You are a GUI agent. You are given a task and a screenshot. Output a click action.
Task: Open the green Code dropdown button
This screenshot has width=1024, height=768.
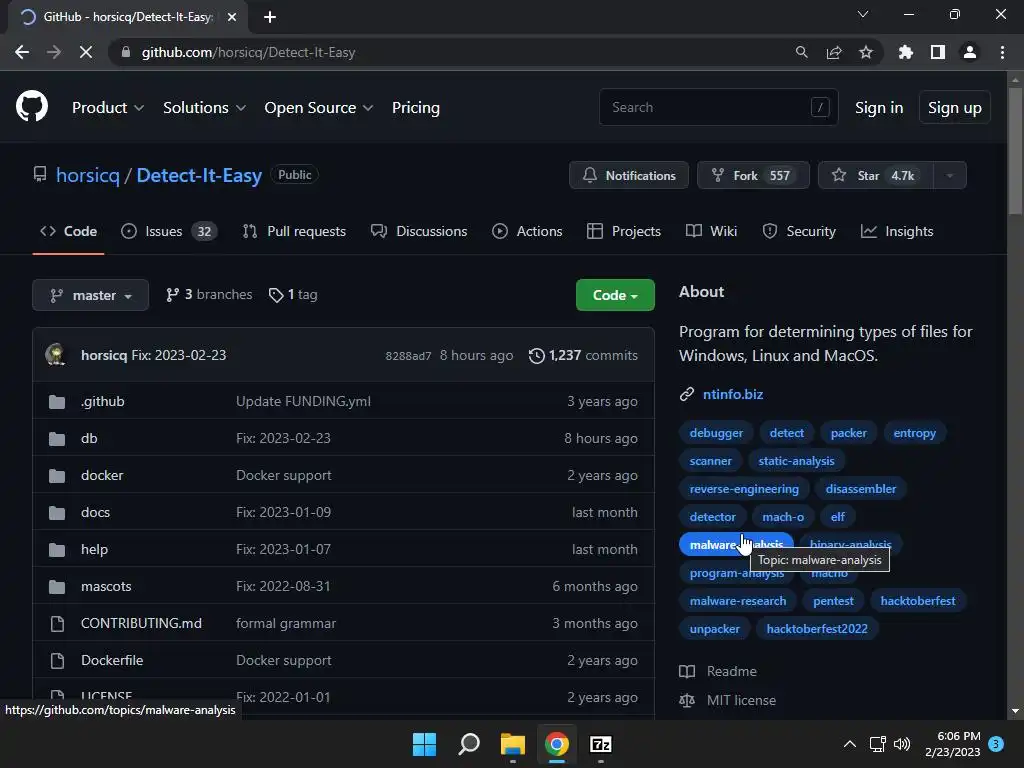click(x=615, y=295)
